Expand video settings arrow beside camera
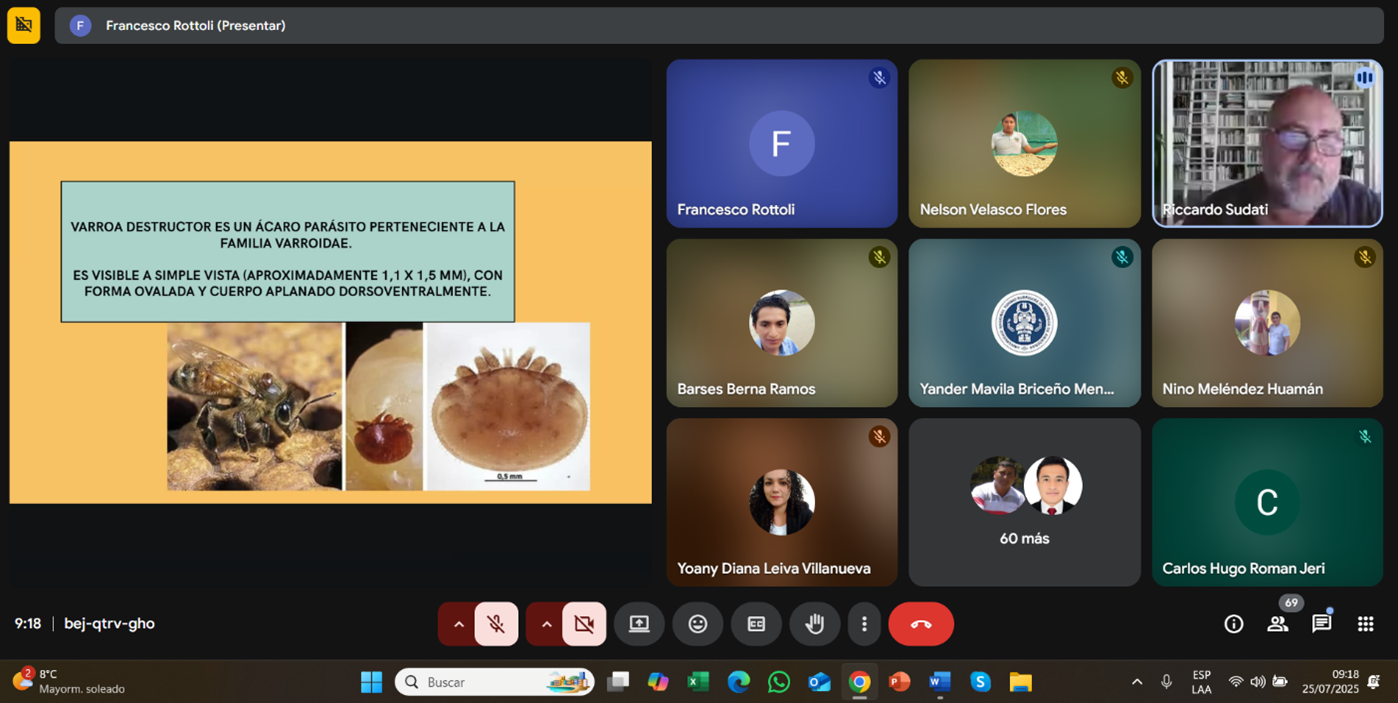The image size is (1398, 703). (x=547, y=624)
